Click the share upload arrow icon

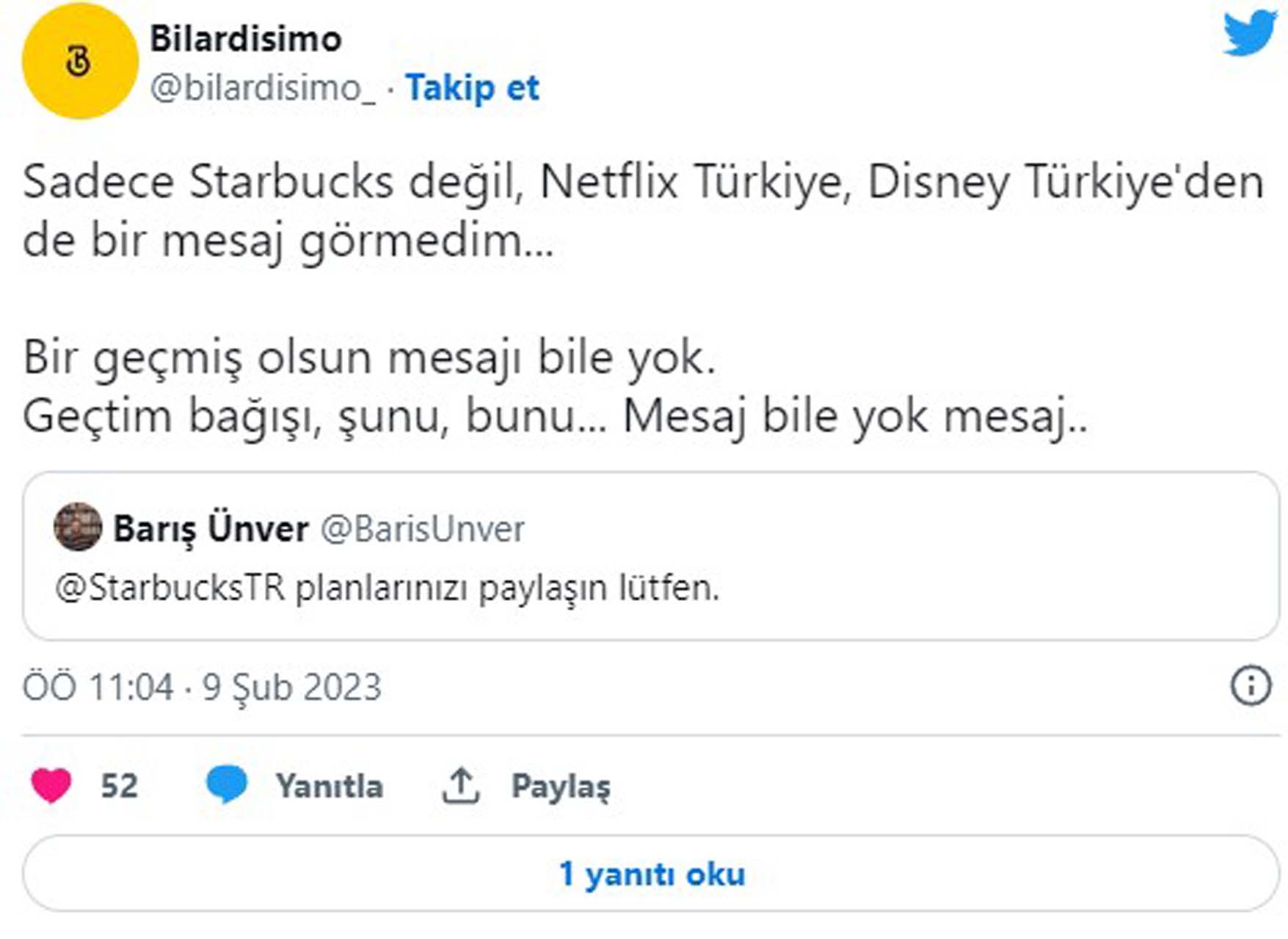462,783
